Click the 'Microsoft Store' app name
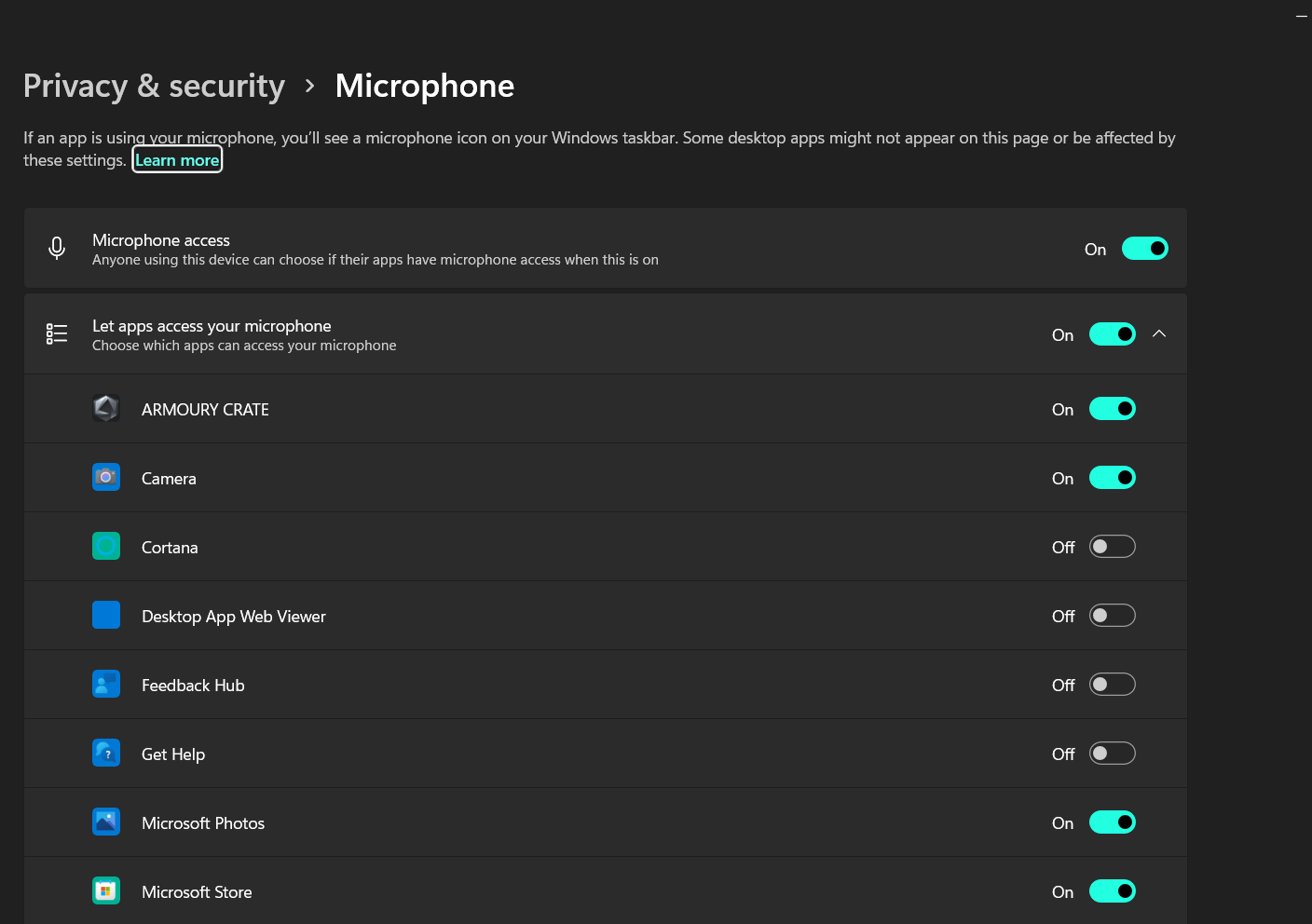The image size is (1312, 924). 197,892
